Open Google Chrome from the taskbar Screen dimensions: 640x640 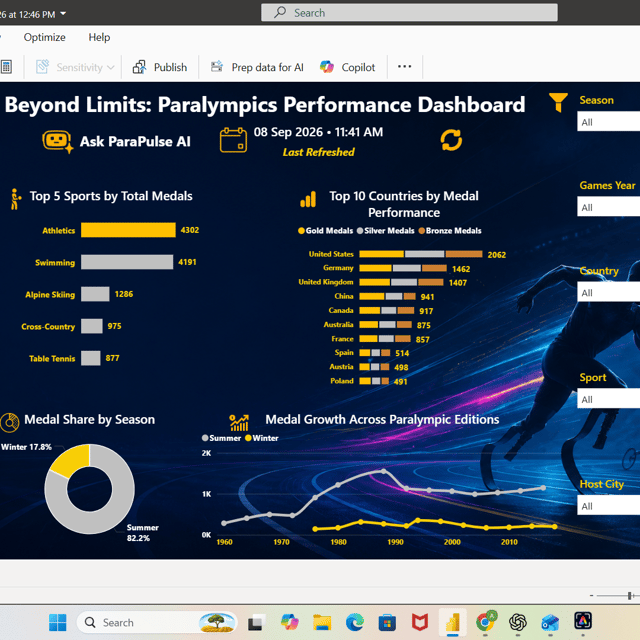(485, 622)
